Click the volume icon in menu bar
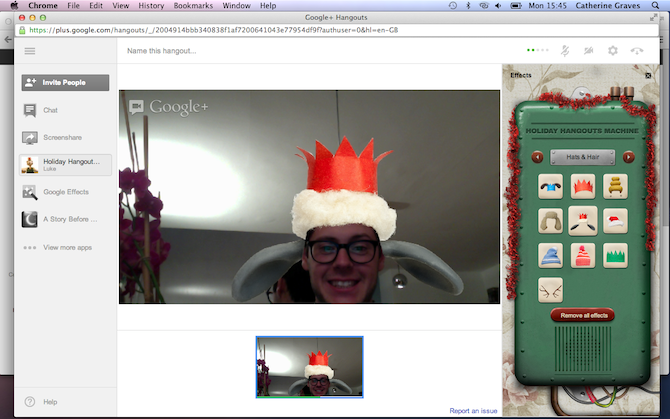This screenshot has width=670, height=419. coord(498,6)
